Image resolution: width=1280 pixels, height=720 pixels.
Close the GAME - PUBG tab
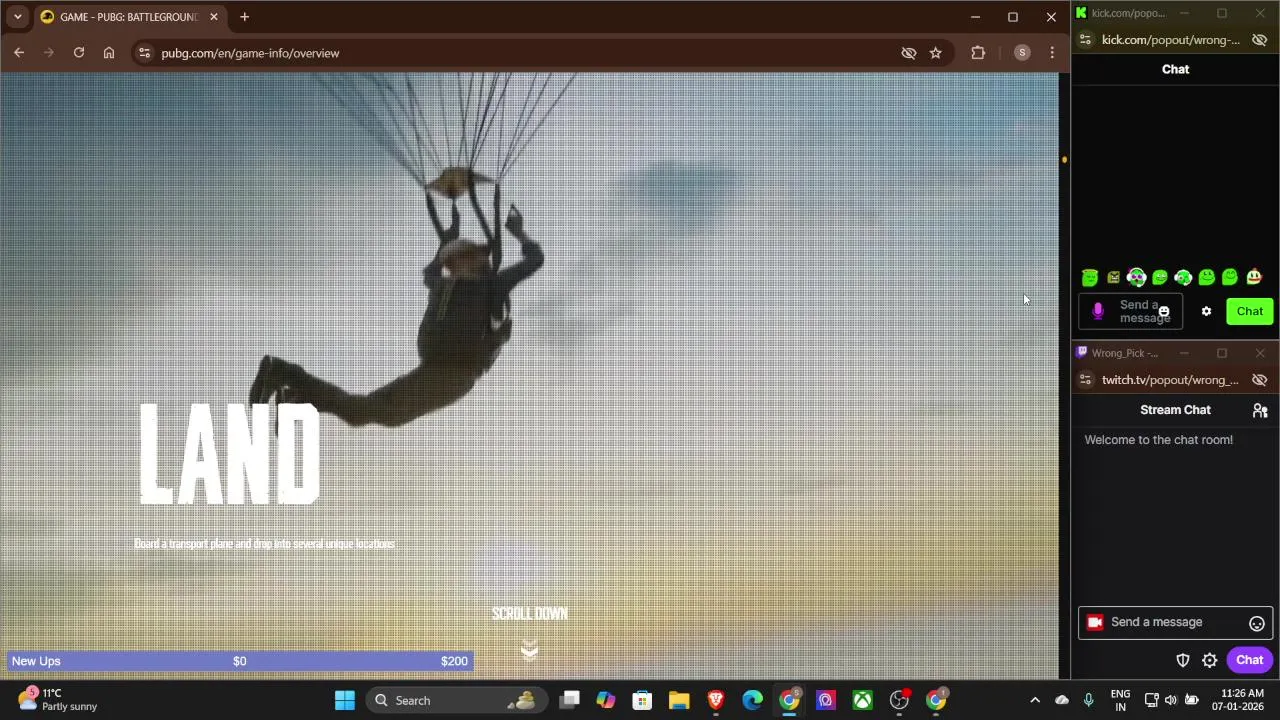click(213, 17)
